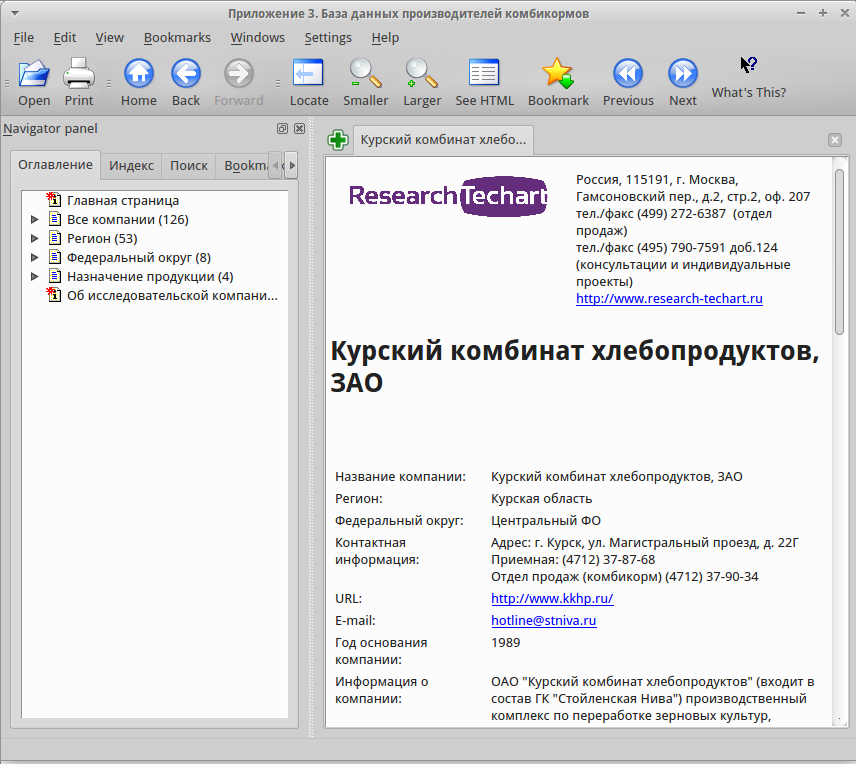
Task: Close the Navigator panel
Action: coord(299,128)
